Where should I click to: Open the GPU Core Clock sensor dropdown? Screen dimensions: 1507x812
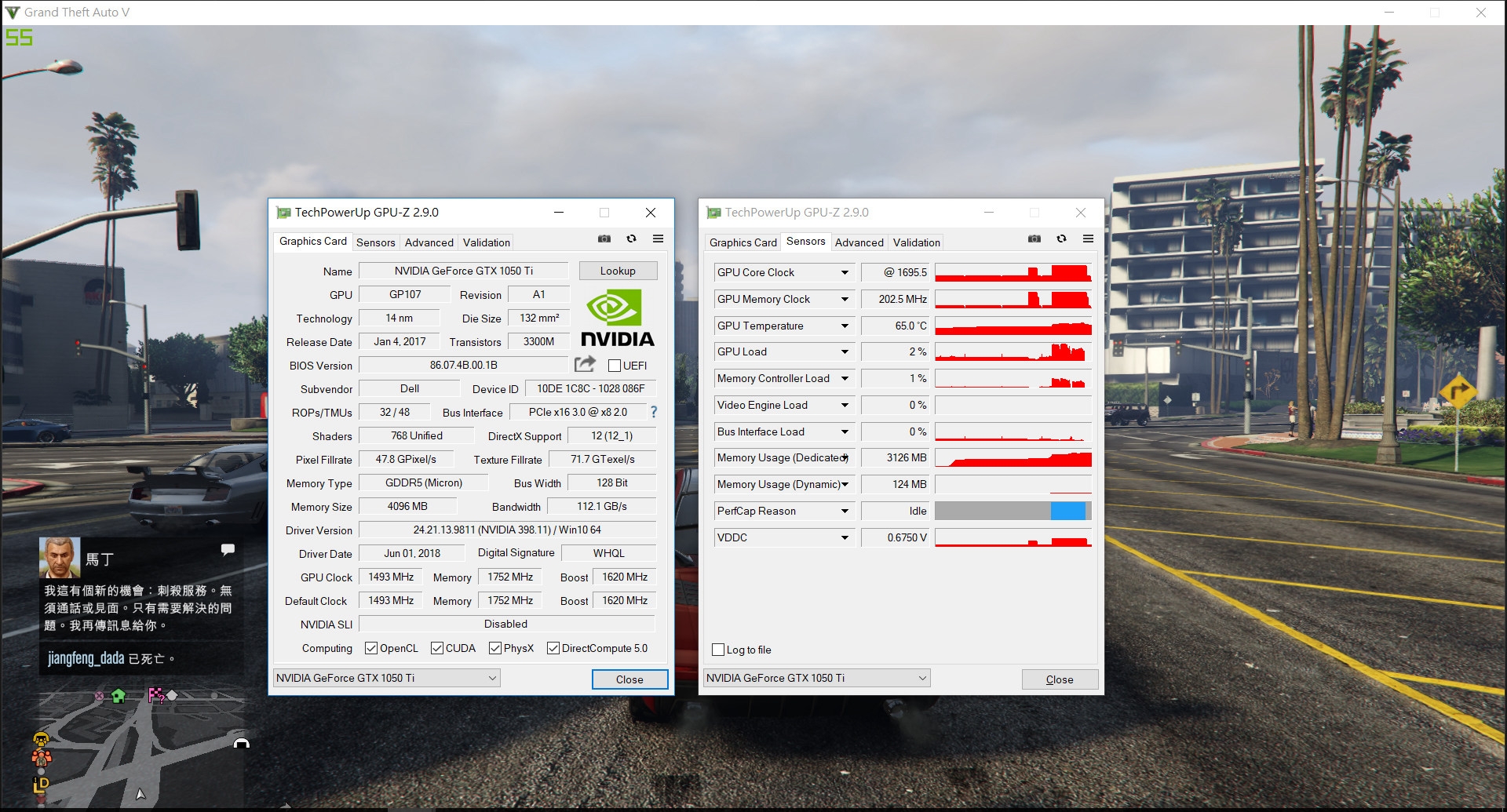click(845, 273)
